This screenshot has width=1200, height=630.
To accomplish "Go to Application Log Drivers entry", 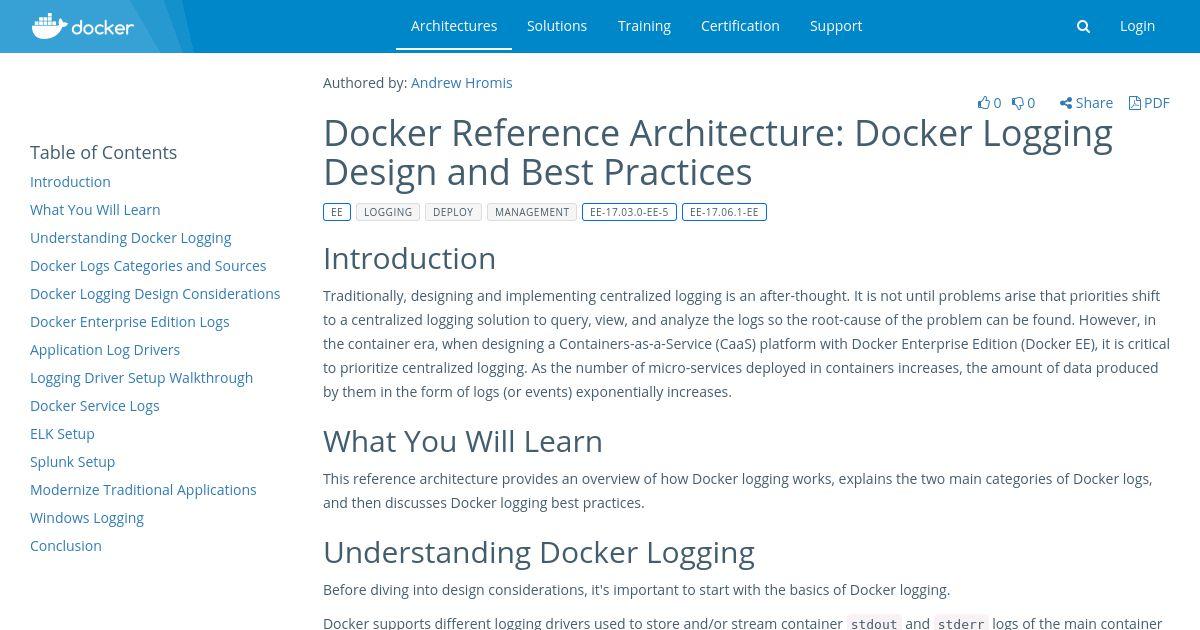I will tap(105, 350).
